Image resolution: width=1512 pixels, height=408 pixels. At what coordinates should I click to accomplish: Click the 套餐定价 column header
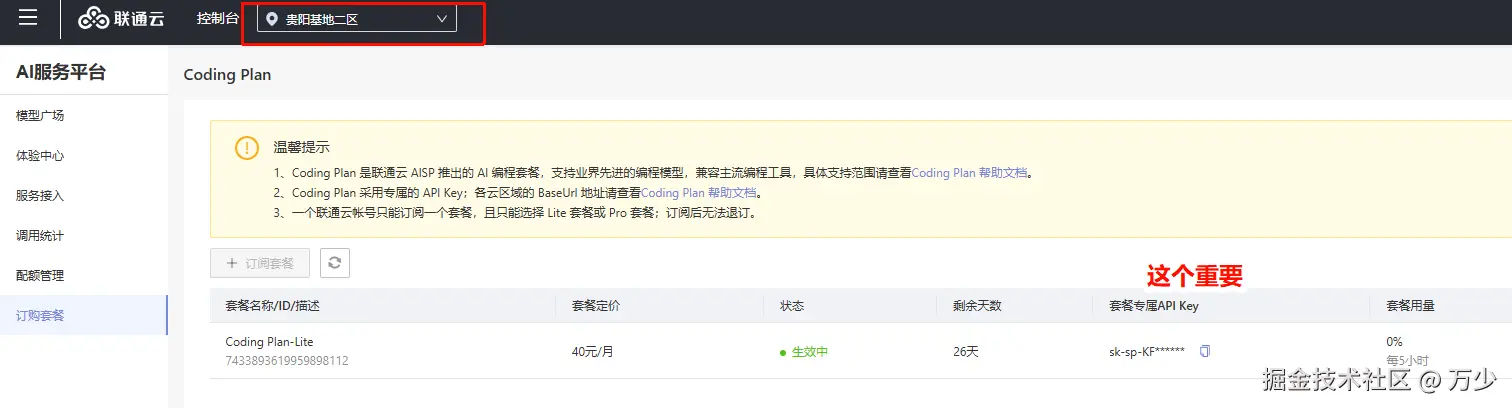596,305
